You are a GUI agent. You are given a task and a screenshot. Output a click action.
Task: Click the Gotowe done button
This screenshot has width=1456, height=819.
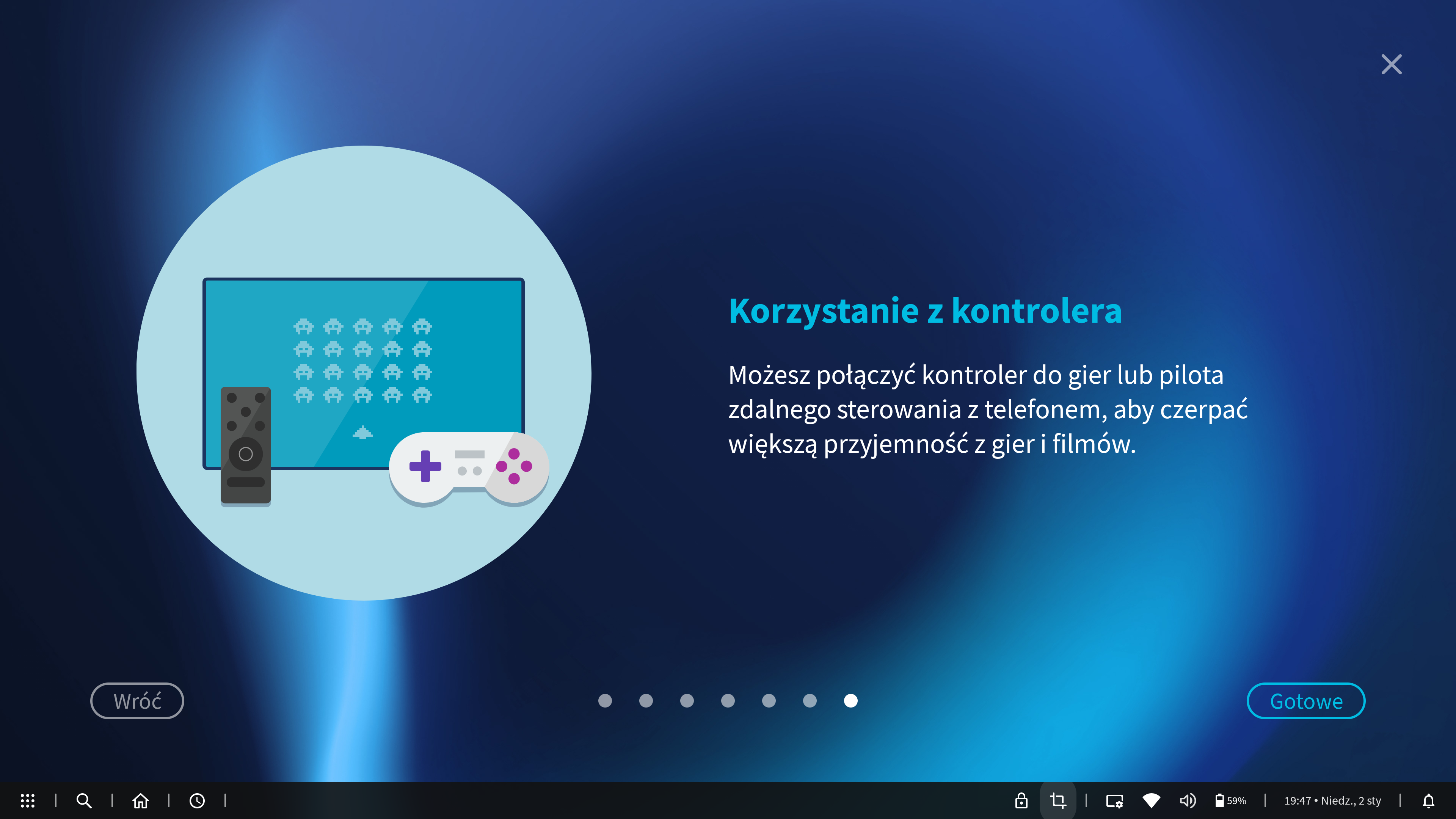1305,701
